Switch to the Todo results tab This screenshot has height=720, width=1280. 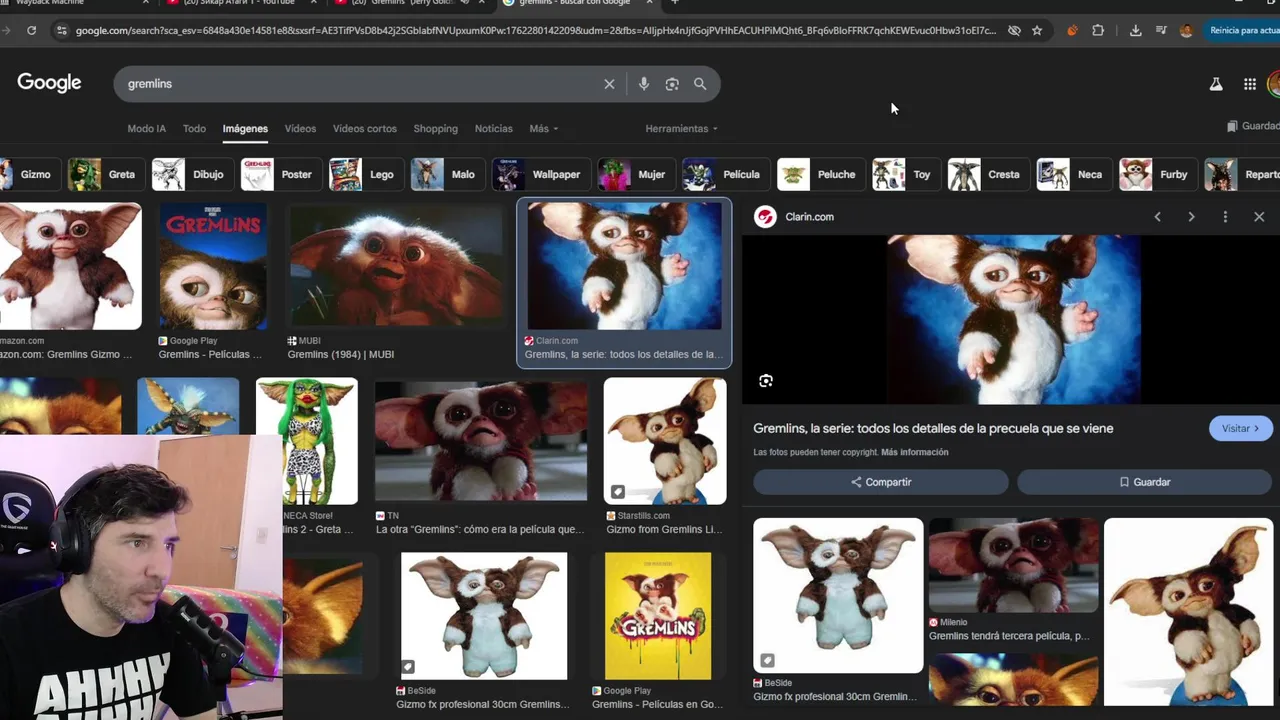tap(194, 129)
